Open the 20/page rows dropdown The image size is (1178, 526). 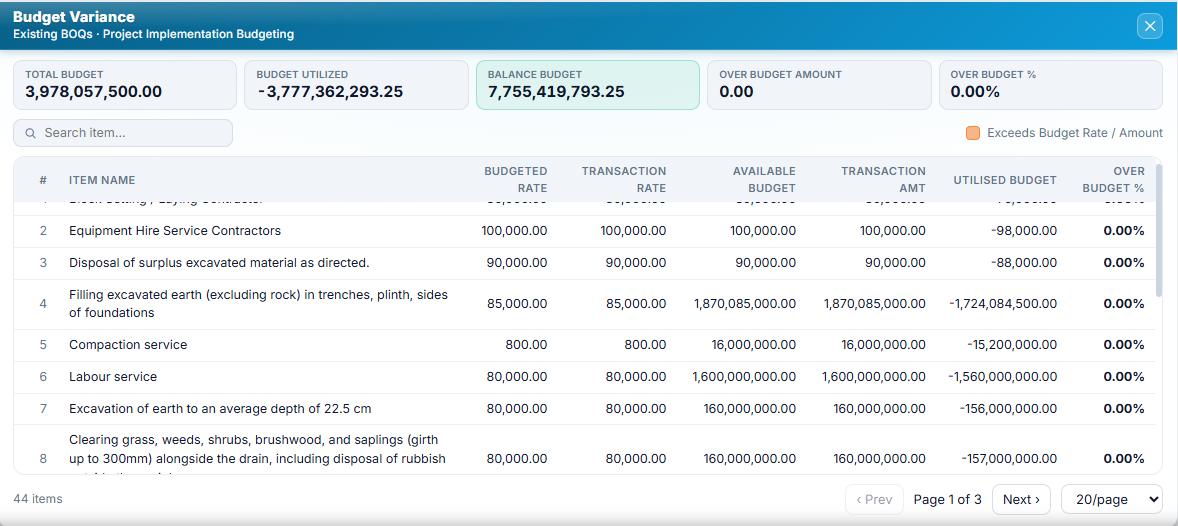click(x=1111, y=500)
